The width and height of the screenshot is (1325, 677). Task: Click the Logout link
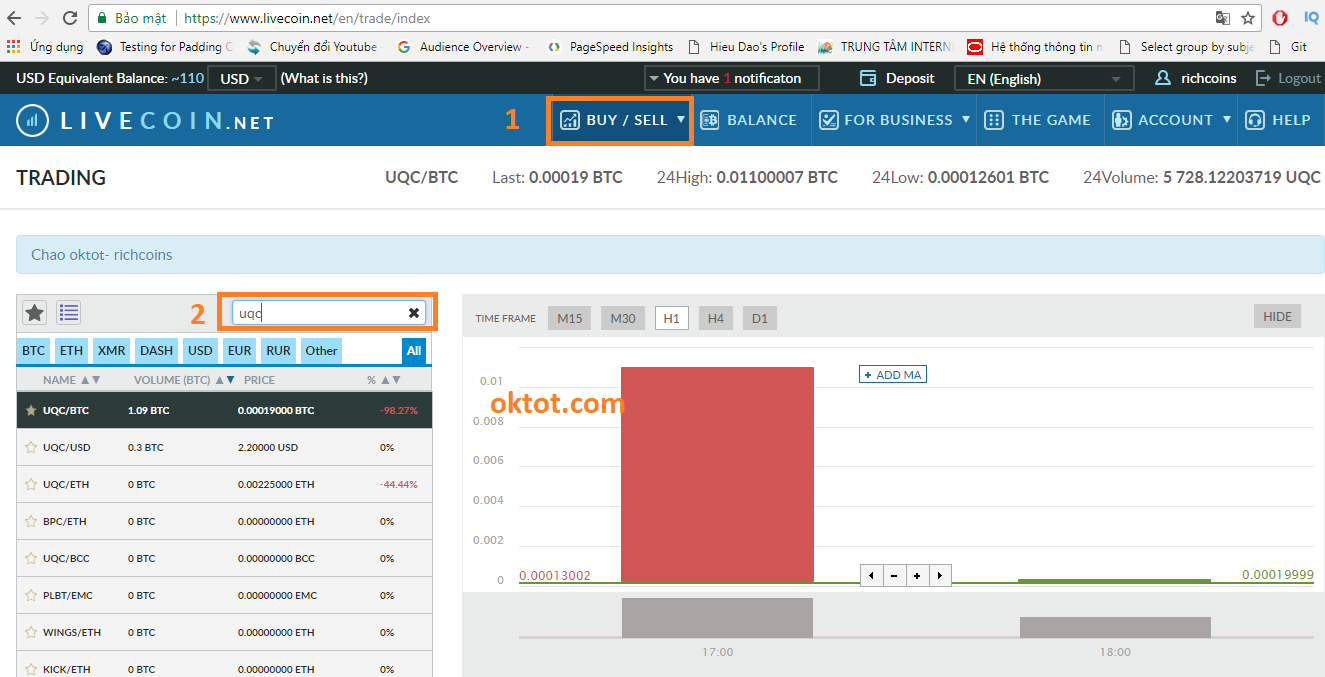coord(1289,78)
